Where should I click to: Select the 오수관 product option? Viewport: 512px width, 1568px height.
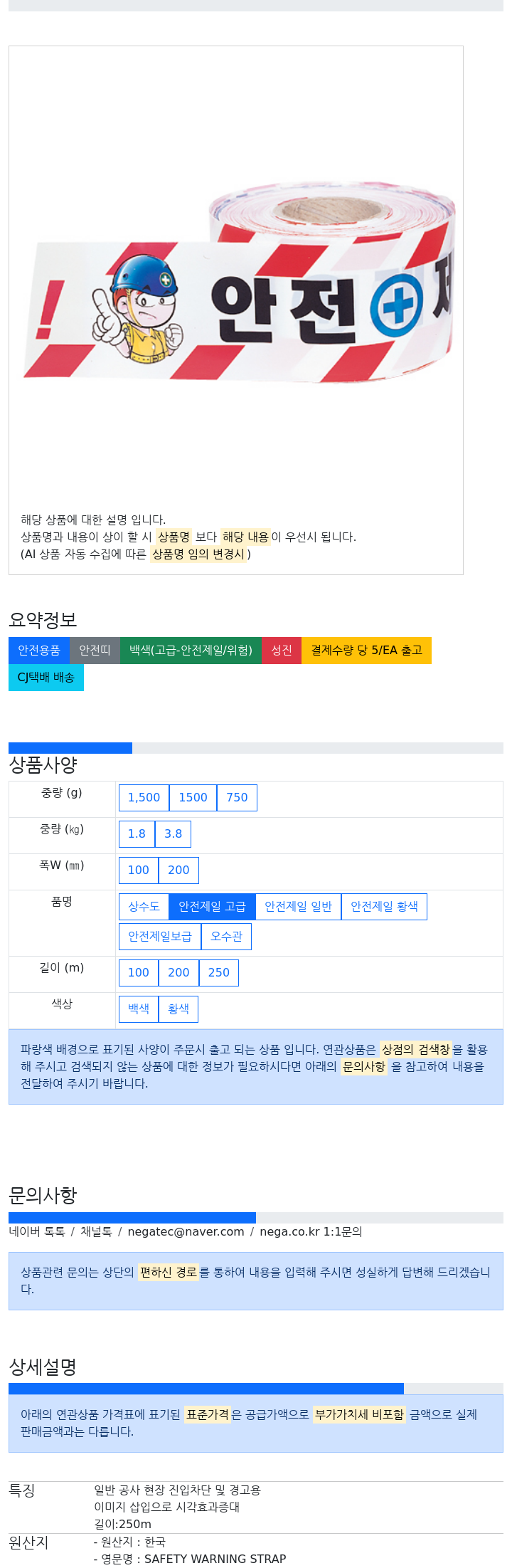[x=226, y=937]
